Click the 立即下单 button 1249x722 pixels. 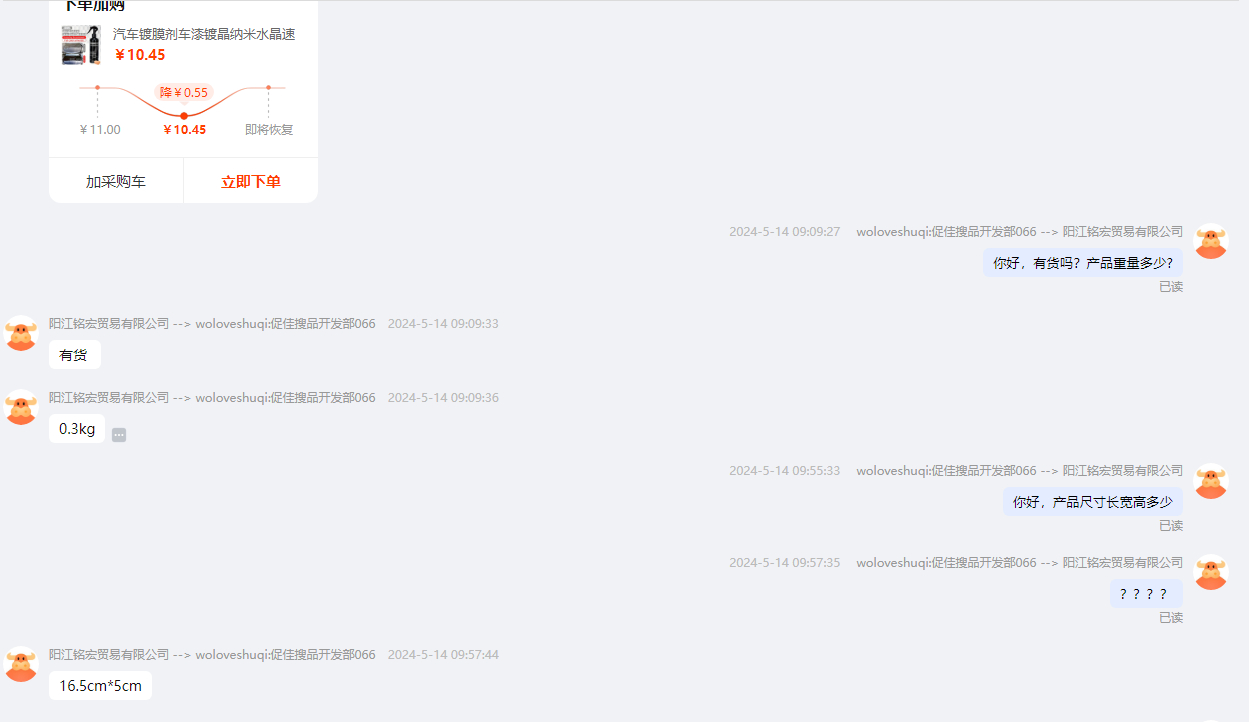(x=251, y=181)
